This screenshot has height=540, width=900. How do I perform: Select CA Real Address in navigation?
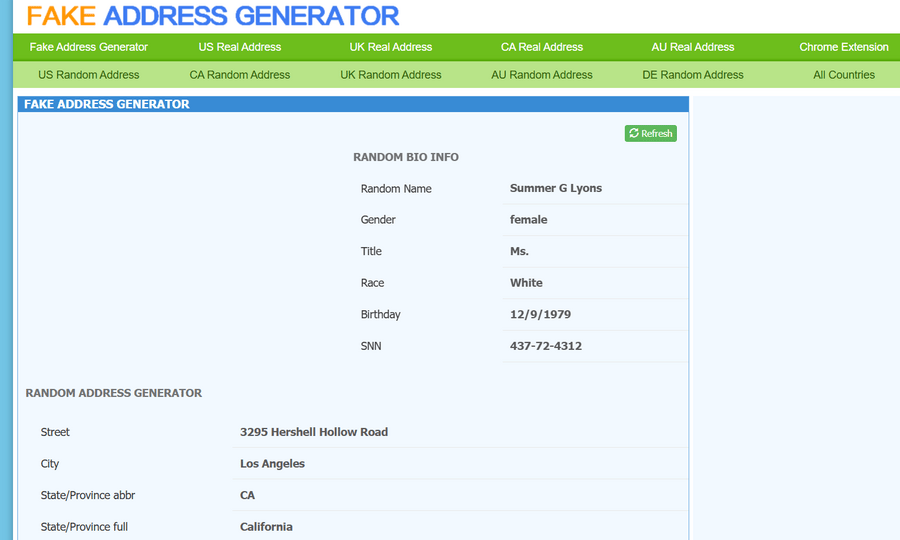click(x=542, y=47)
